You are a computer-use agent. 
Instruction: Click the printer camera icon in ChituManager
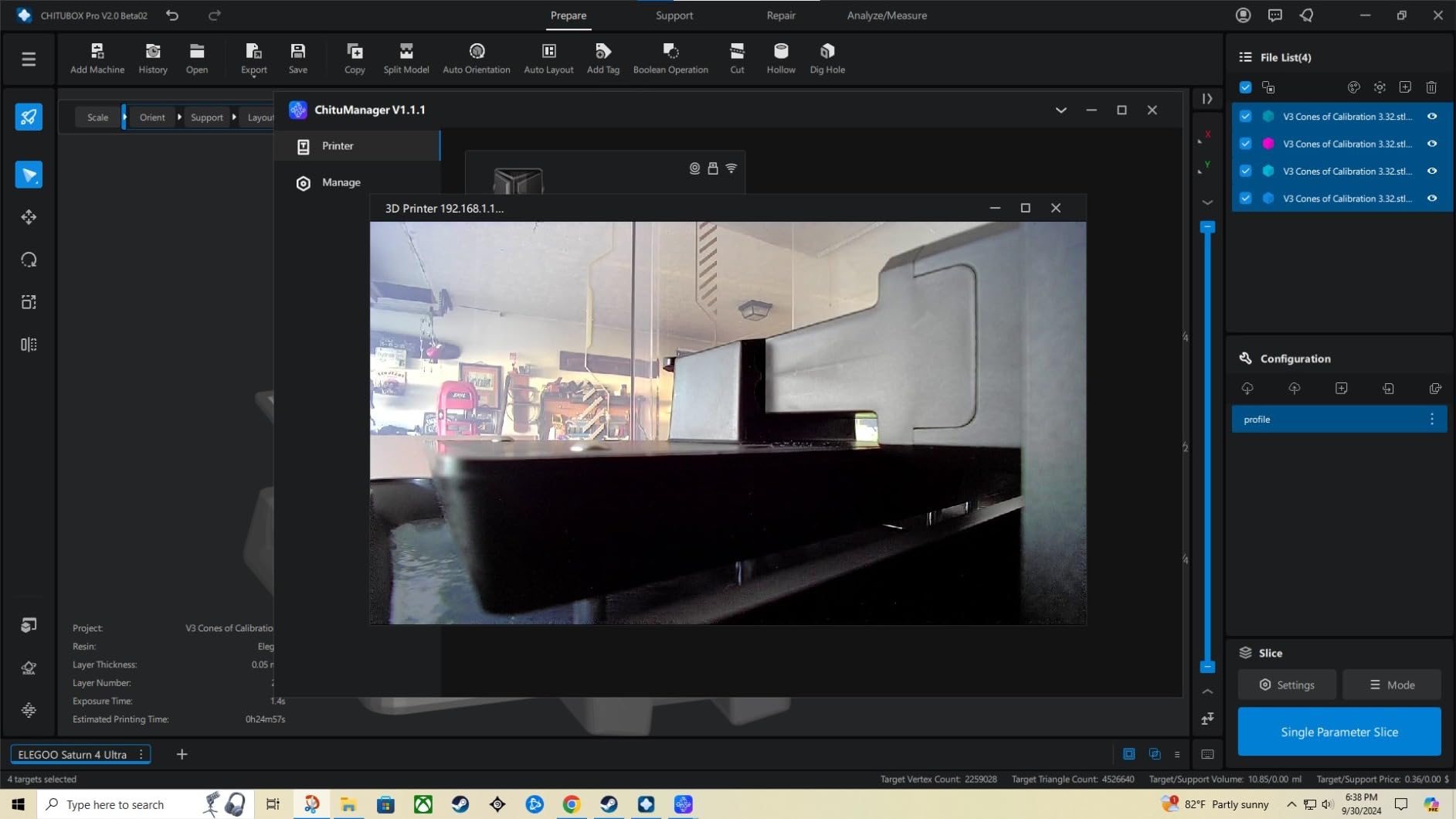pos(694,168)
